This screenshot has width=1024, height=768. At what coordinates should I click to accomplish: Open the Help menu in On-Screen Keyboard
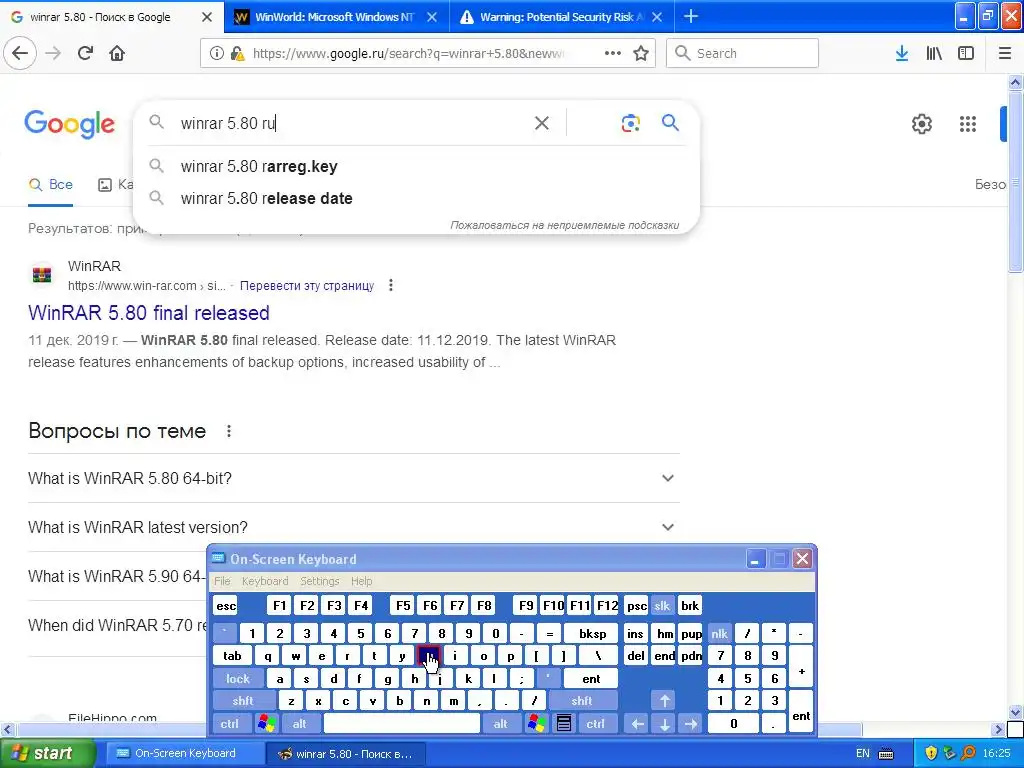pos(361,581)
